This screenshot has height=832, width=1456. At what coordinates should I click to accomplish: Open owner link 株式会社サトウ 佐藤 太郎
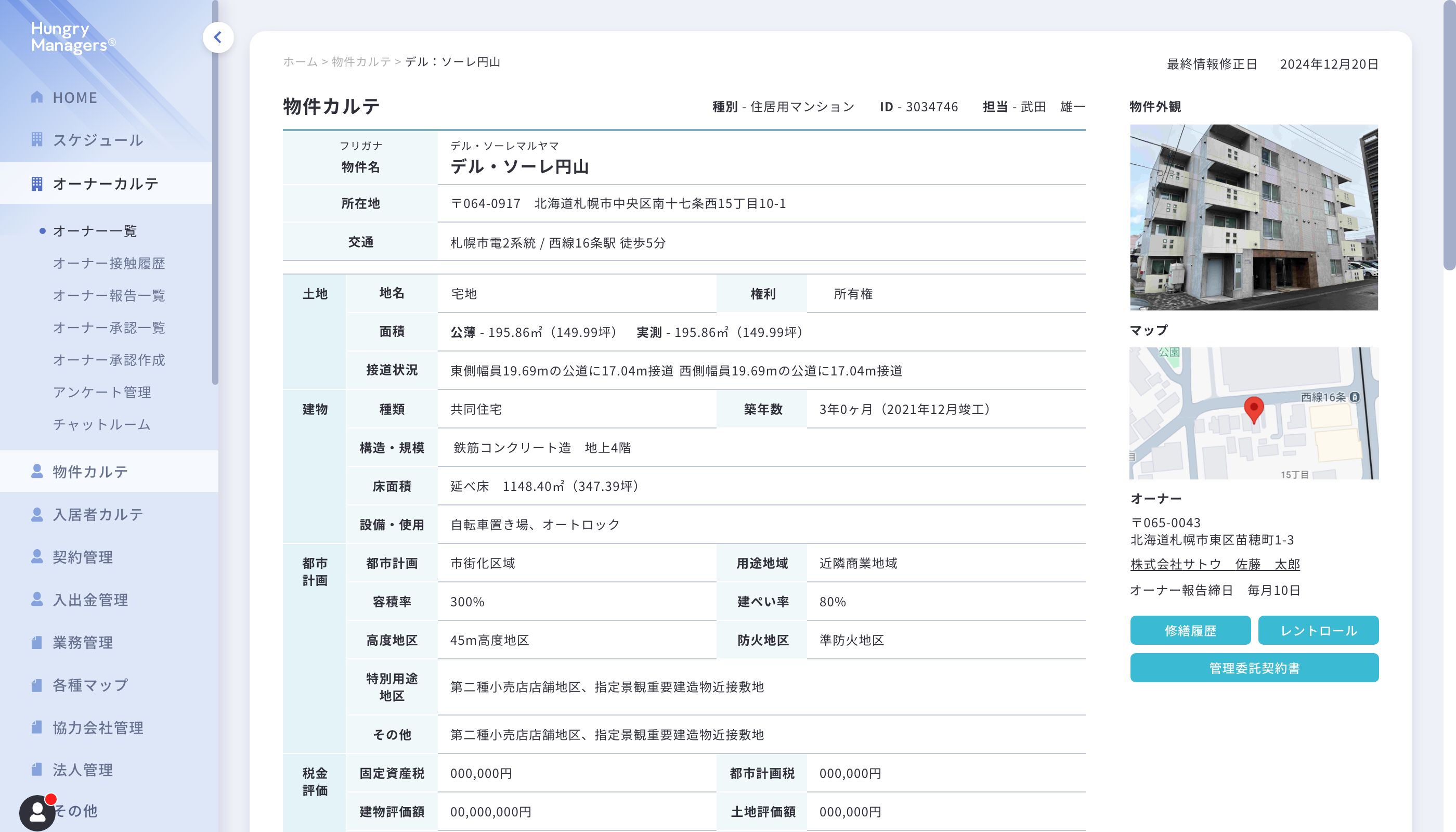coord(1215,565)
